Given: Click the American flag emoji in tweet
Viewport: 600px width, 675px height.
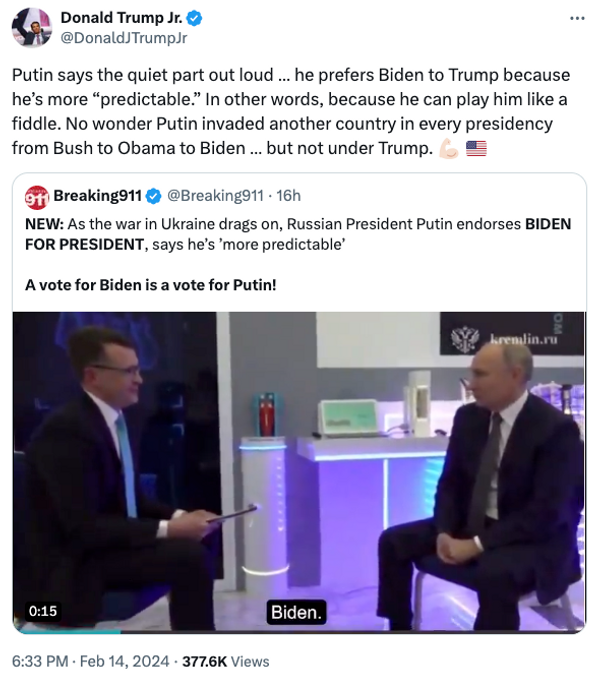Looking at the screenshot, I should (476, 149).
